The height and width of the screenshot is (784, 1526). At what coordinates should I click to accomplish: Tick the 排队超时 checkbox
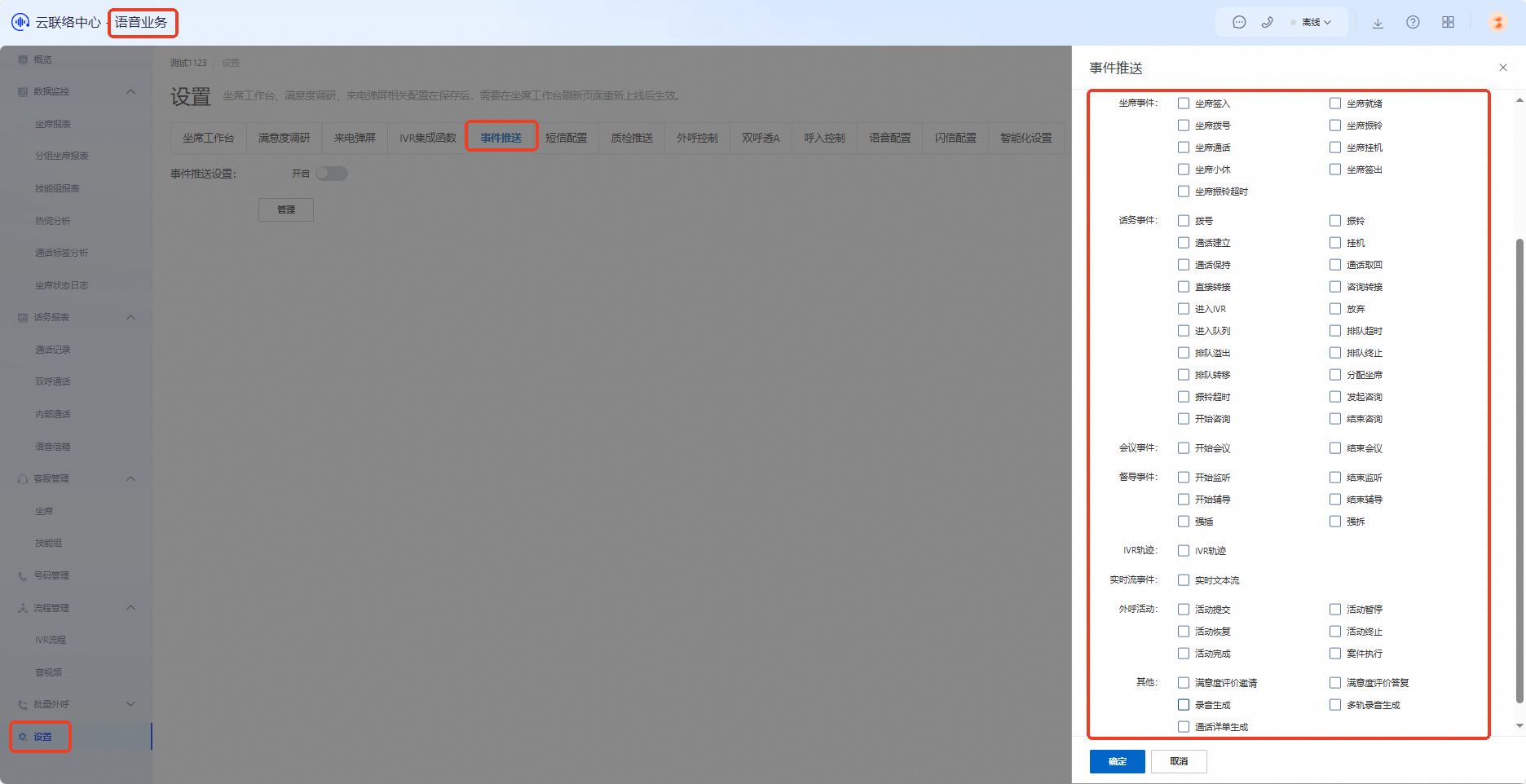(x=1335, y=331)
